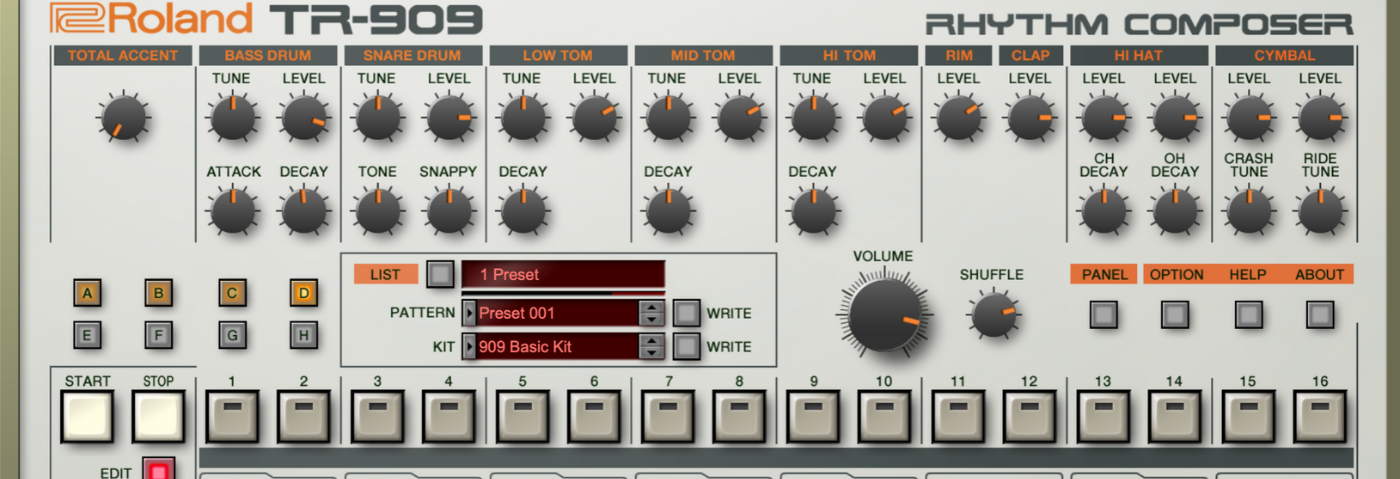The image size is (1400, 479).
Task: Select pattern bank C
Action: (232, 293)
